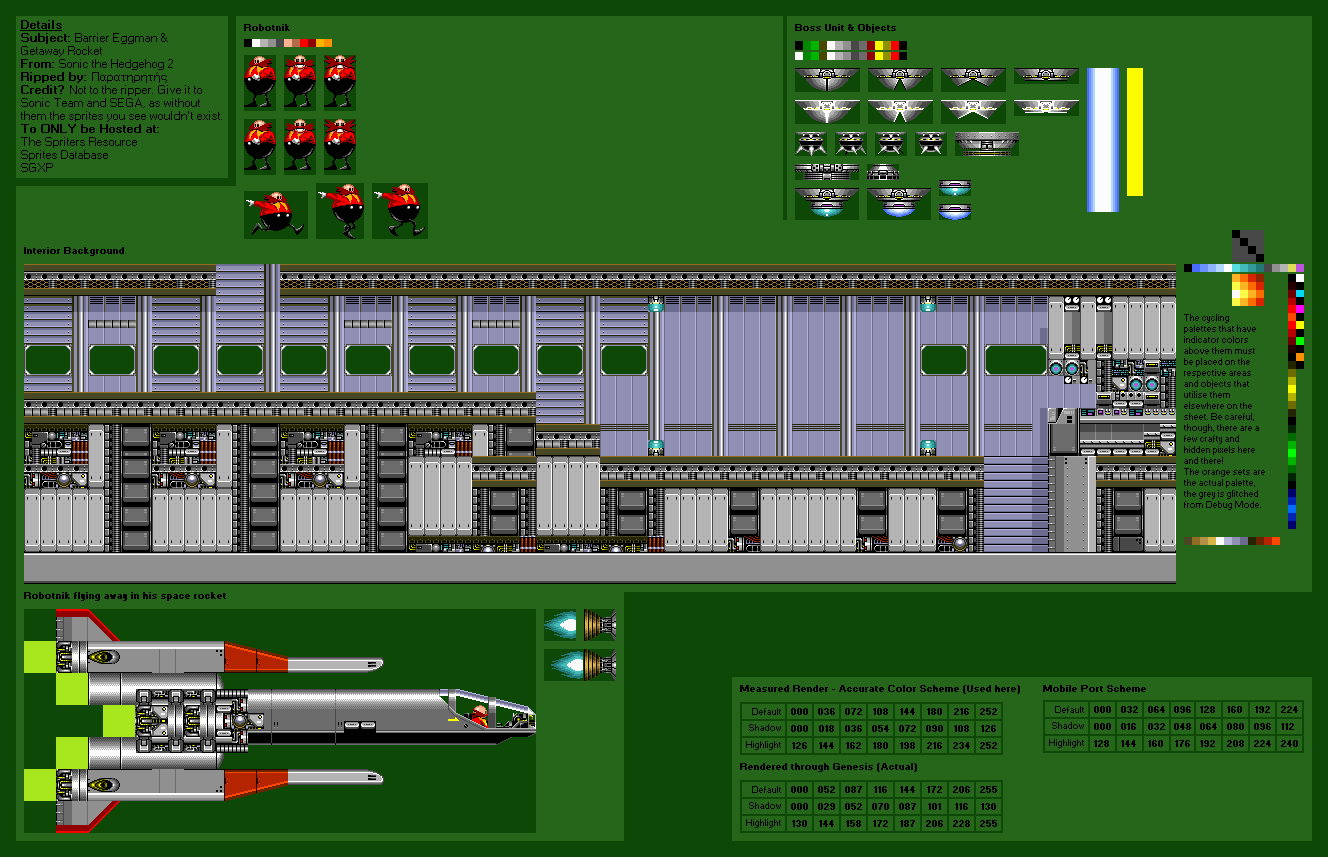1328x857 pixels.
Task: Select the closed white-lit dish starting the second row
Action: pyautogui.click(x=827, y=110)
